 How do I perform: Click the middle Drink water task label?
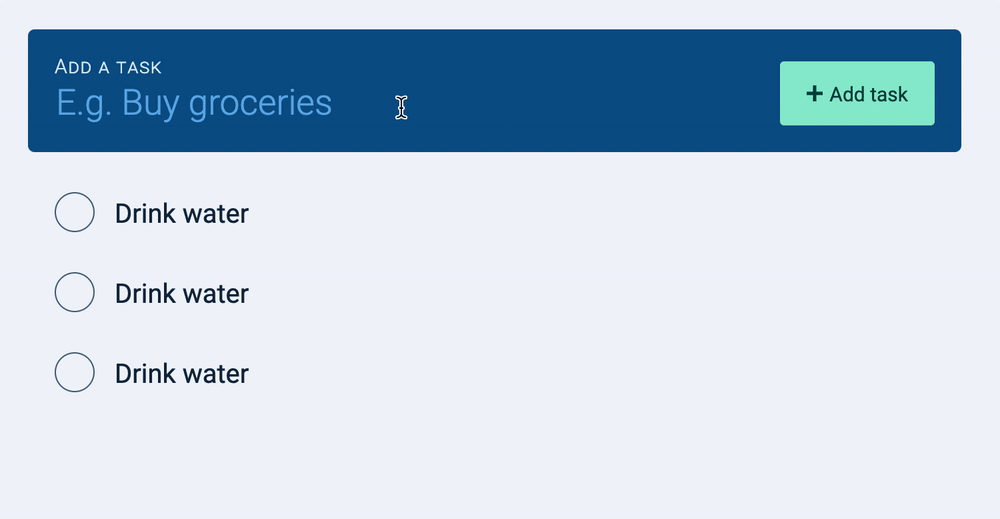click(x=181, y=293)
